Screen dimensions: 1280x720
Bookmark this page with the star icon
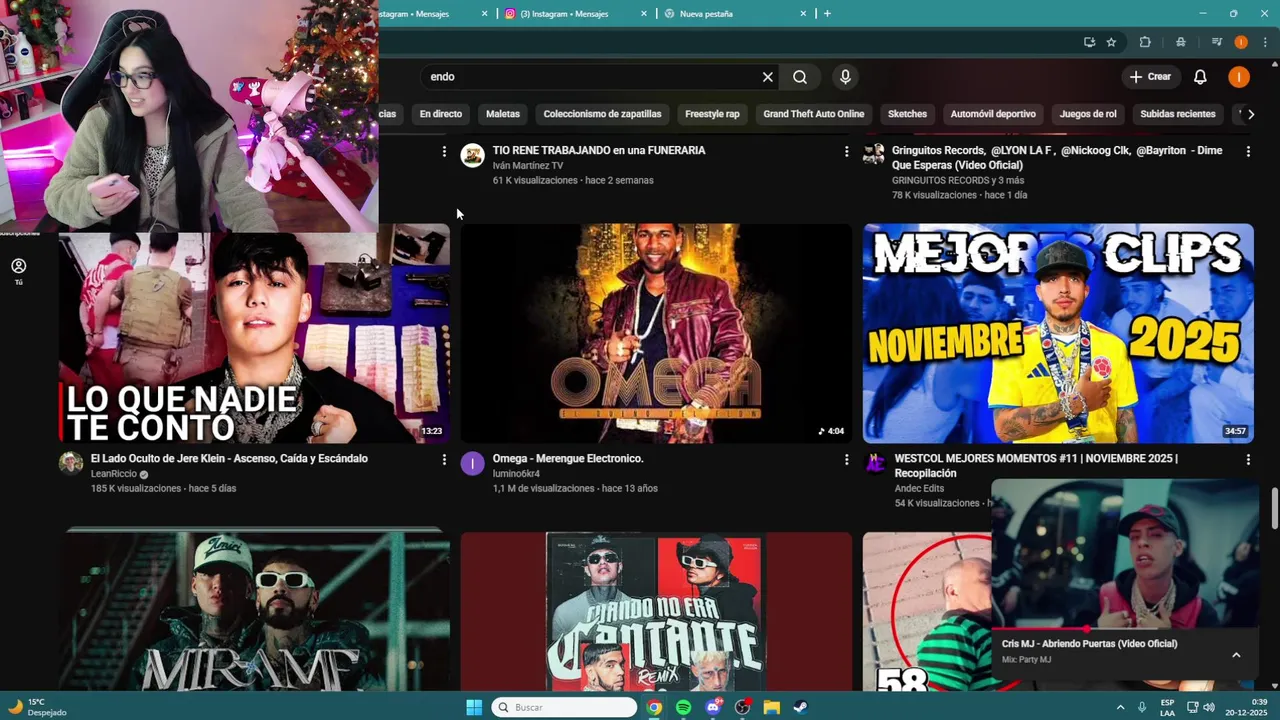click(1111, 42)
